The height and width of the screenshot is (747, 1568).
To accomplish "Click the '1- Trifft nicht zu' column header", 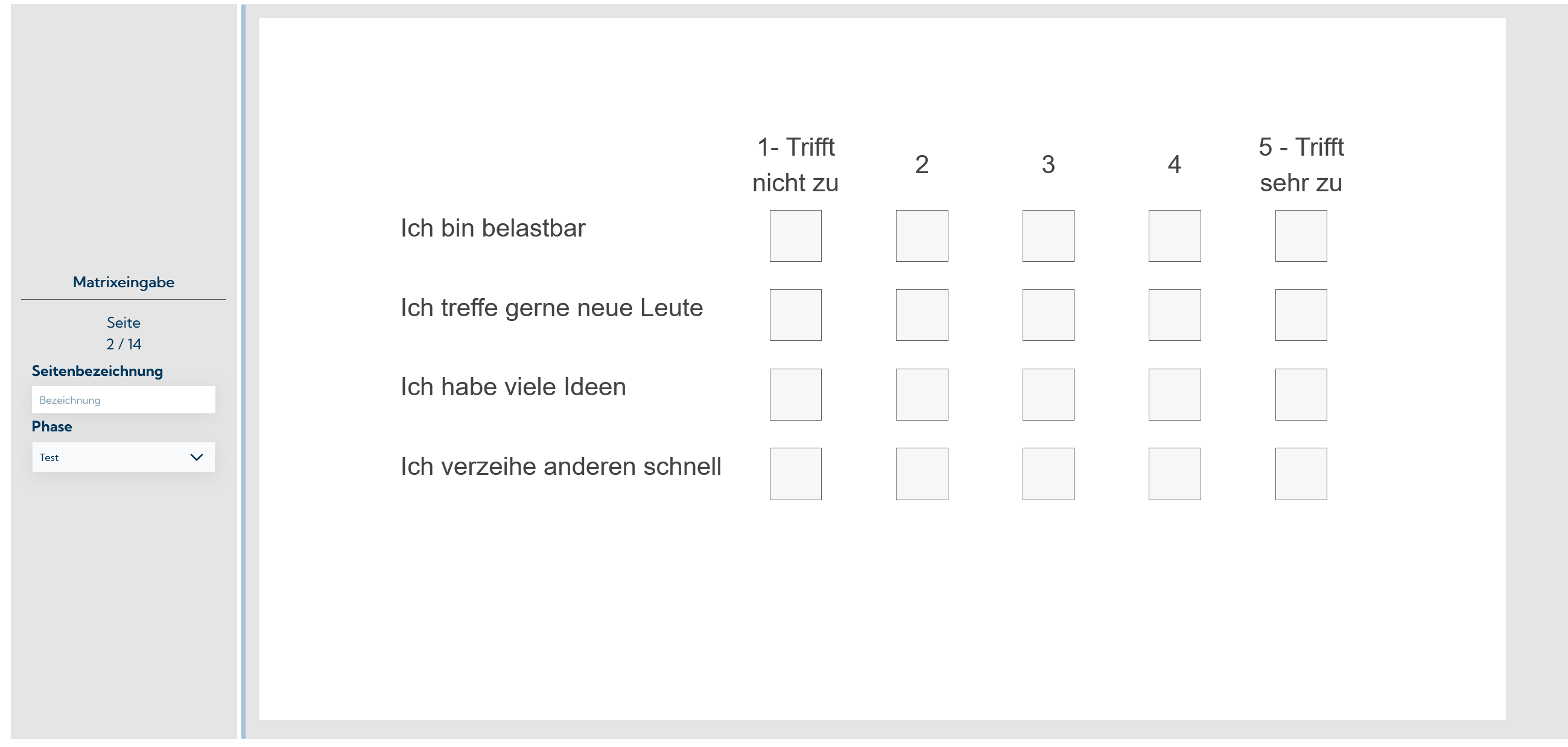I will [795, 164].
